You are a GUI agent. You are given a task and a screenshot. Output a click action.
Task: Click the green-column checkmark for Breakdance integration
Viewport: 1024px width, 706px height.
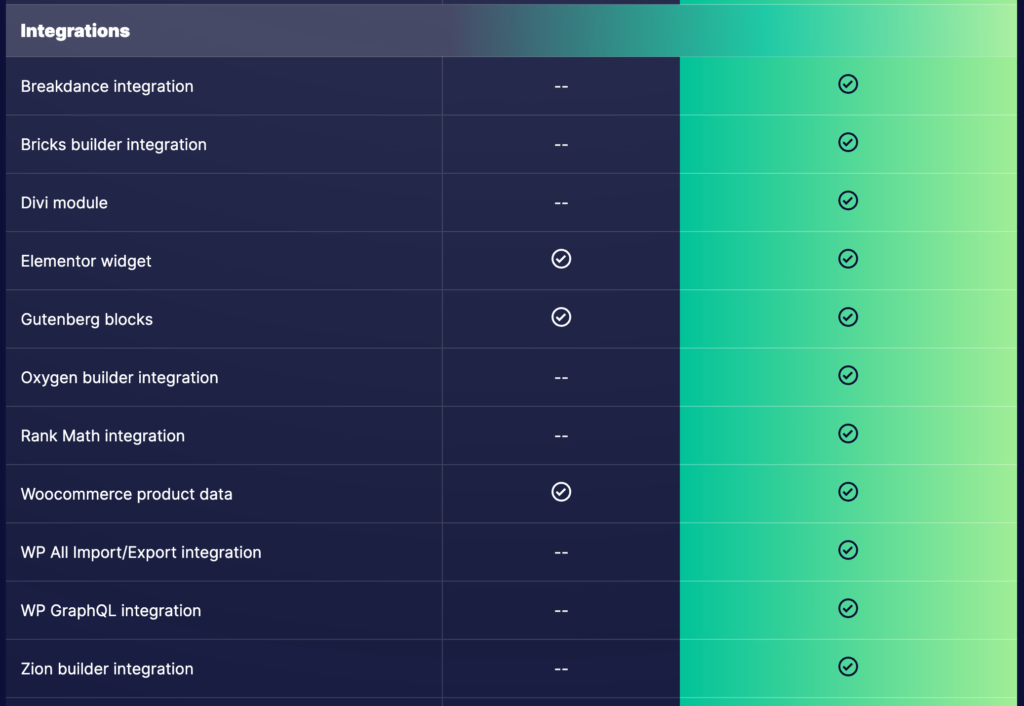848,84
